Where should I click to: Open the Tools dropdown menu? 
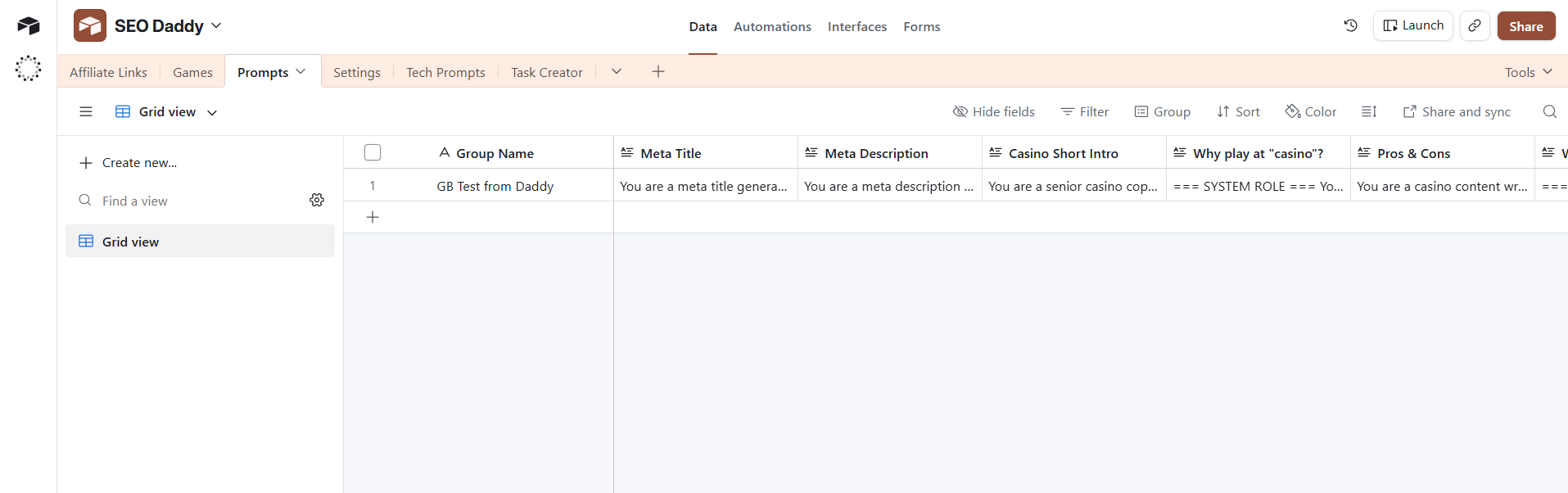pyautogui.click(x=1528, y=72)
